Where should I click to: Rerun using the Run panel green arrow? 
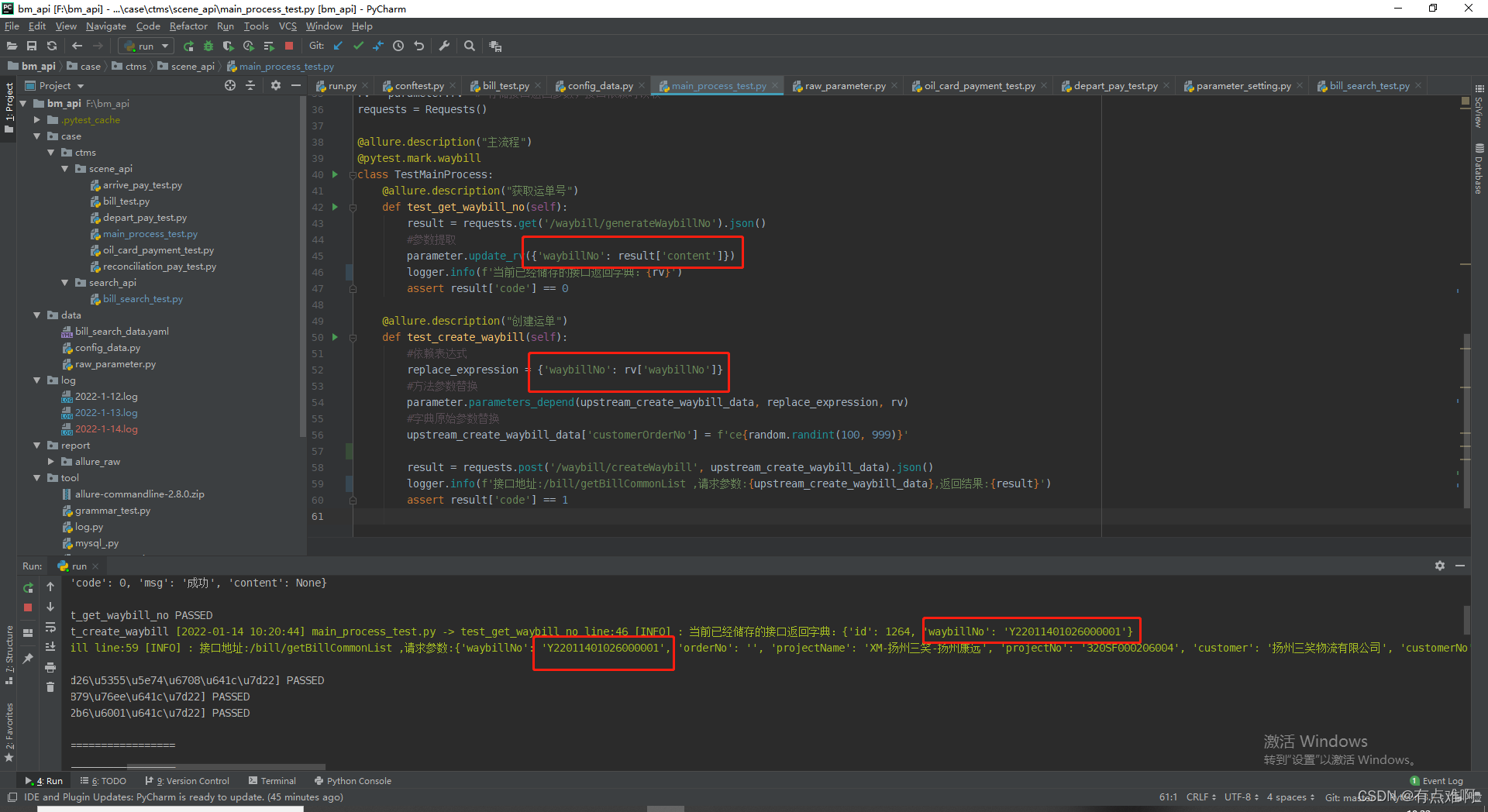point(29,587)
